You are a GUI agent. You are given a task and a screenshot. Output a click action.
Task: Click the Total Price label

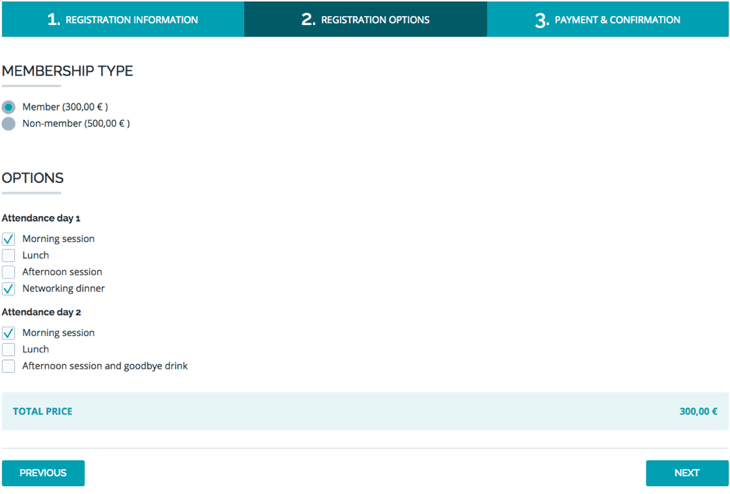tap(42, 411)
